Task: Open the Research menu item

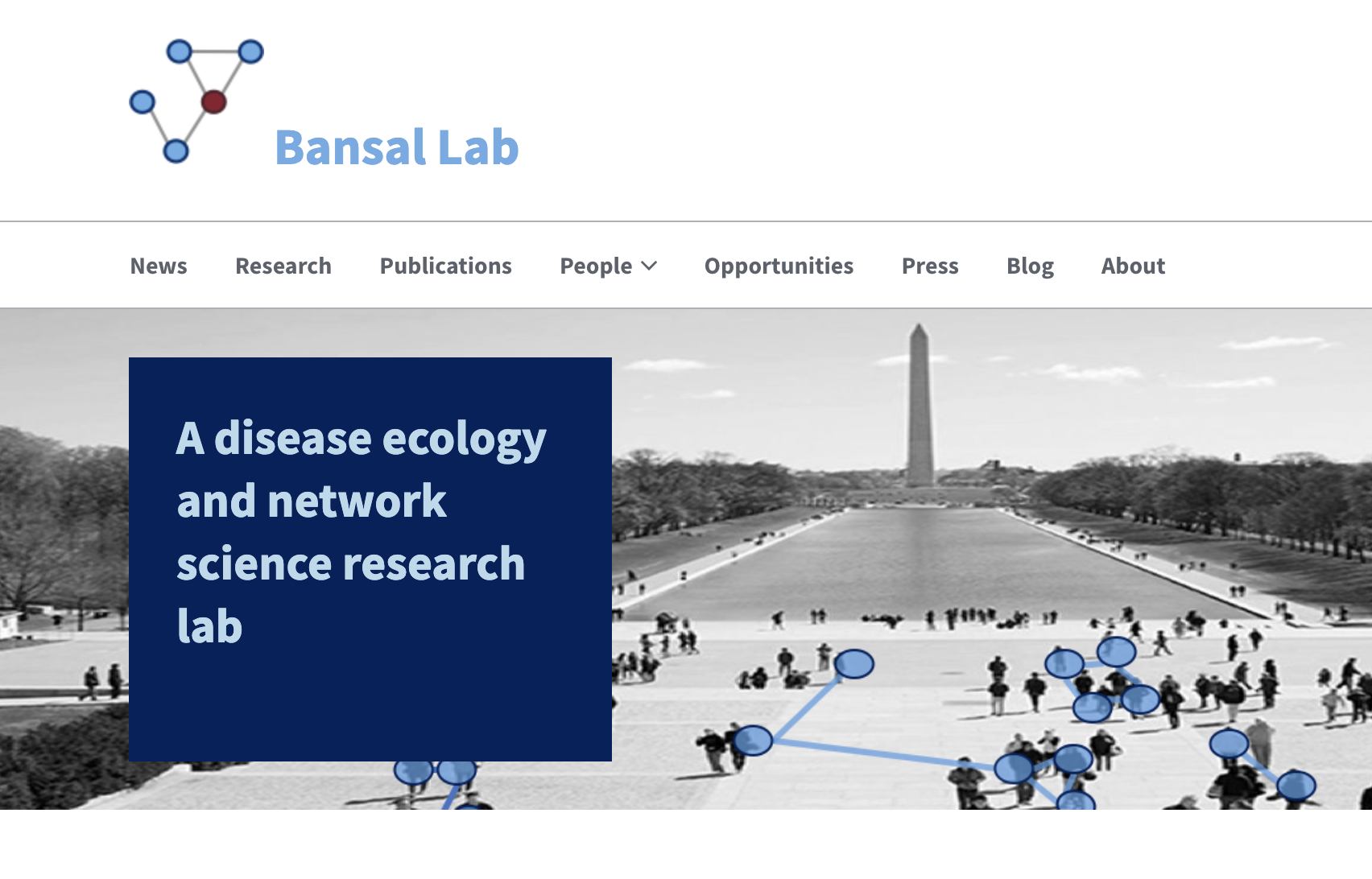Action: 283,266
